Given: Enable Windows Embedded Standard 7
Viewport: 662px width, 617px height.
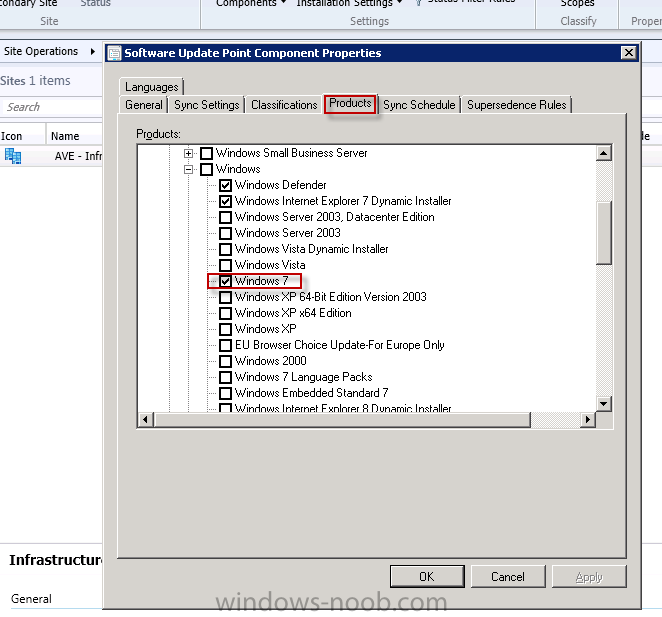Looking at the screenshot, I should (225, 393).
